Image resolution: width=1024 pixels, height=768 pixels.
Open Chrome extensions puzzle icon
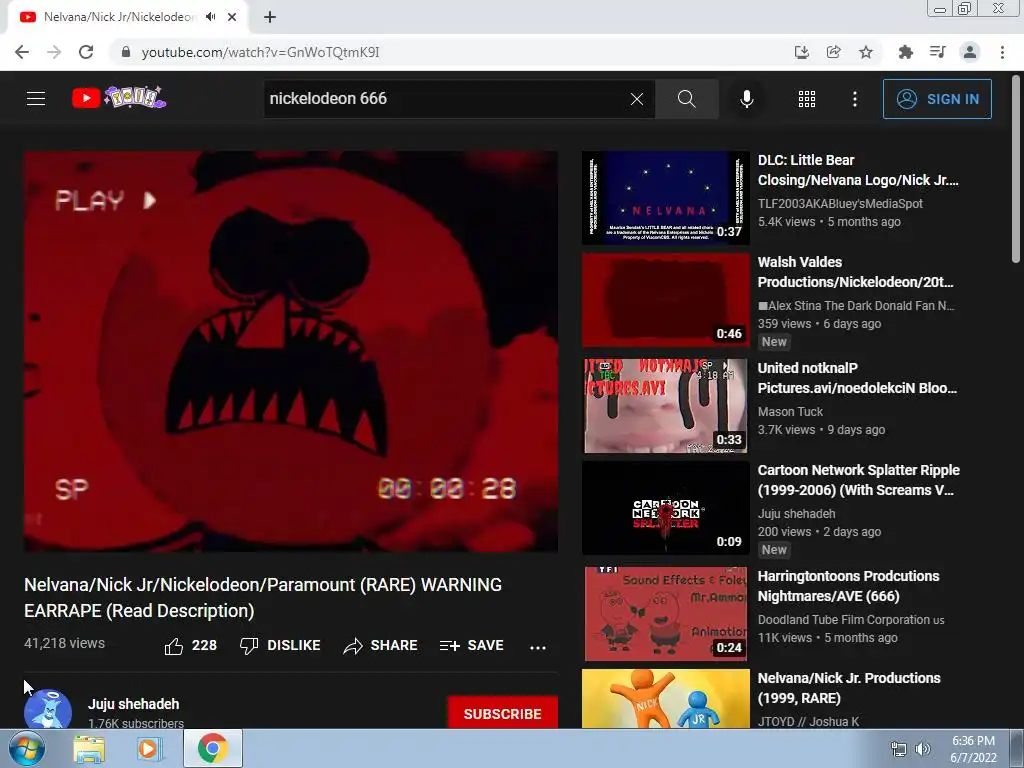[x=905, y=52]
